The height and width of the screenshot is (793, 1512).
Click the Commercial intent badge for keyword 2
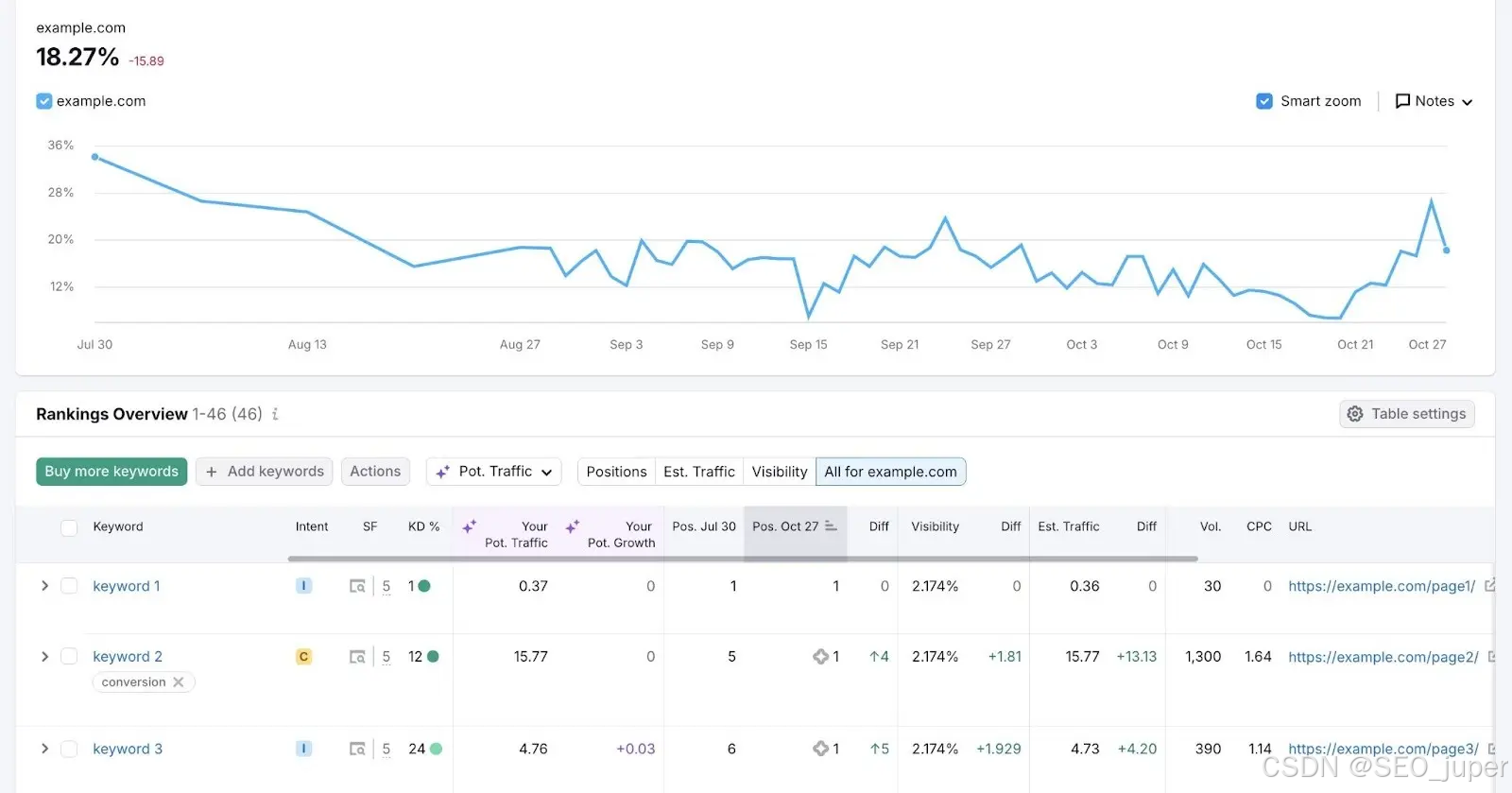click(303, 656)
